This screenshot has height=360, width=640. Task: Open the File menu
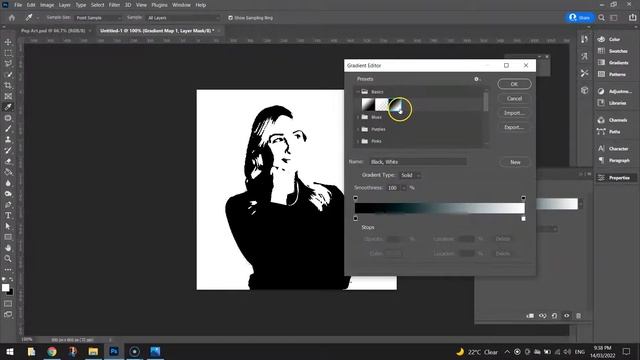coord(18,5)
